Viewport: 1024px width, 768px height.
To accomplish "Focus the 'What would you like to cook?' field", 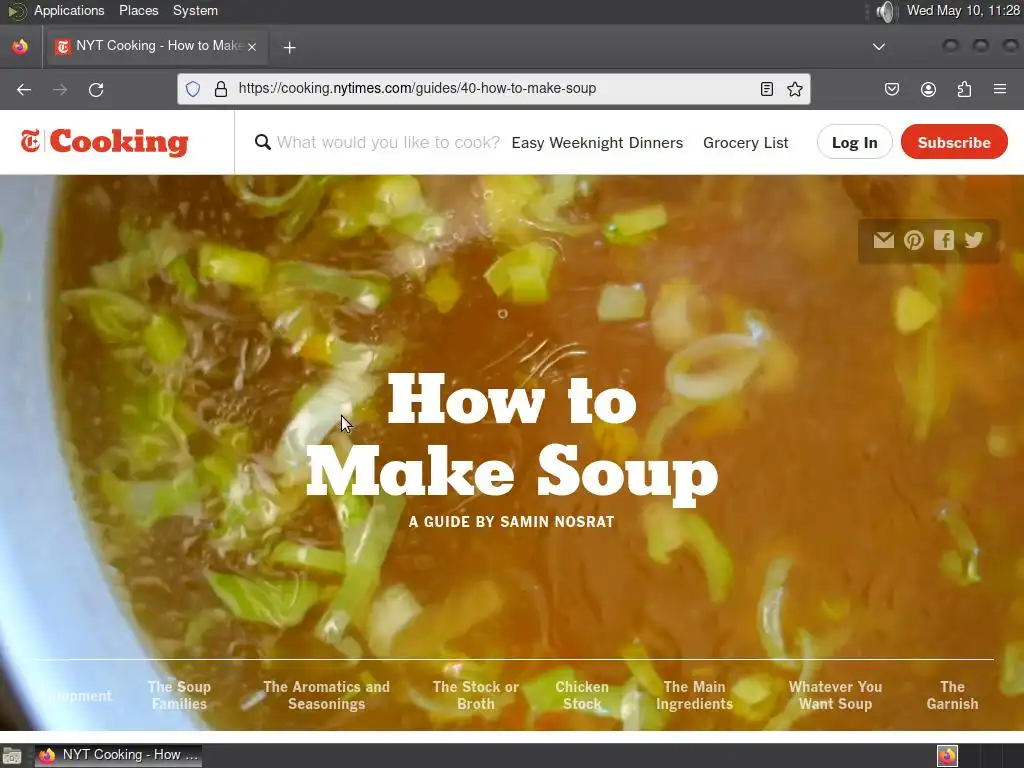I will [x=389, y=142].
